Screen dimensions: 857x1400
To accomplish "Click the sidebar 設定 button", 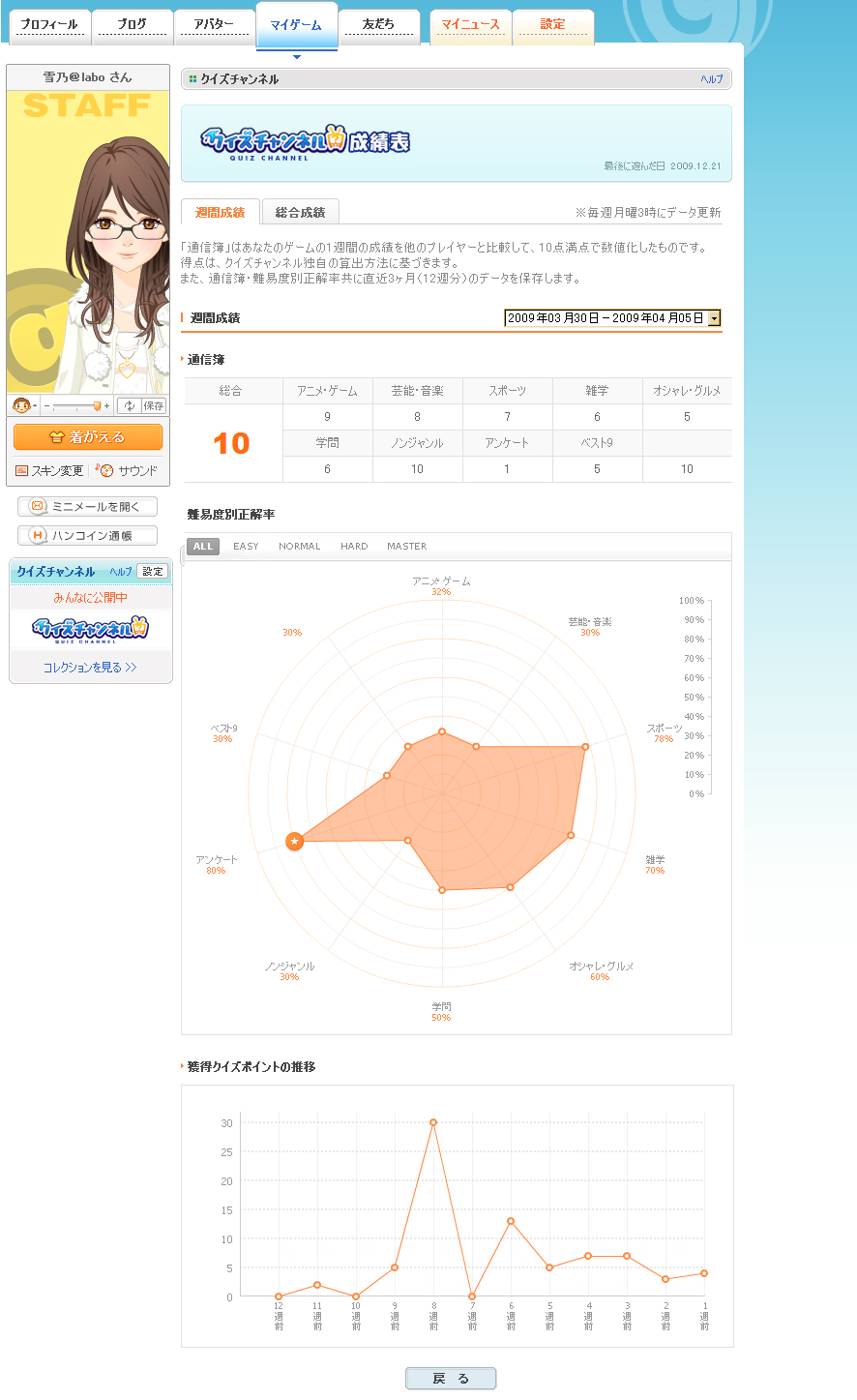I will point(153,572).
